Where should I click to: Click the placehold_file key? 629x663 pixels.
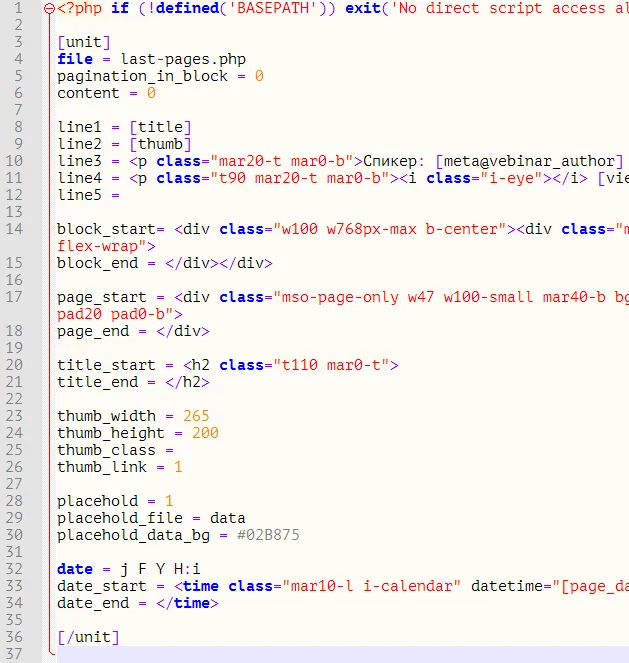(x=120, y=518)
